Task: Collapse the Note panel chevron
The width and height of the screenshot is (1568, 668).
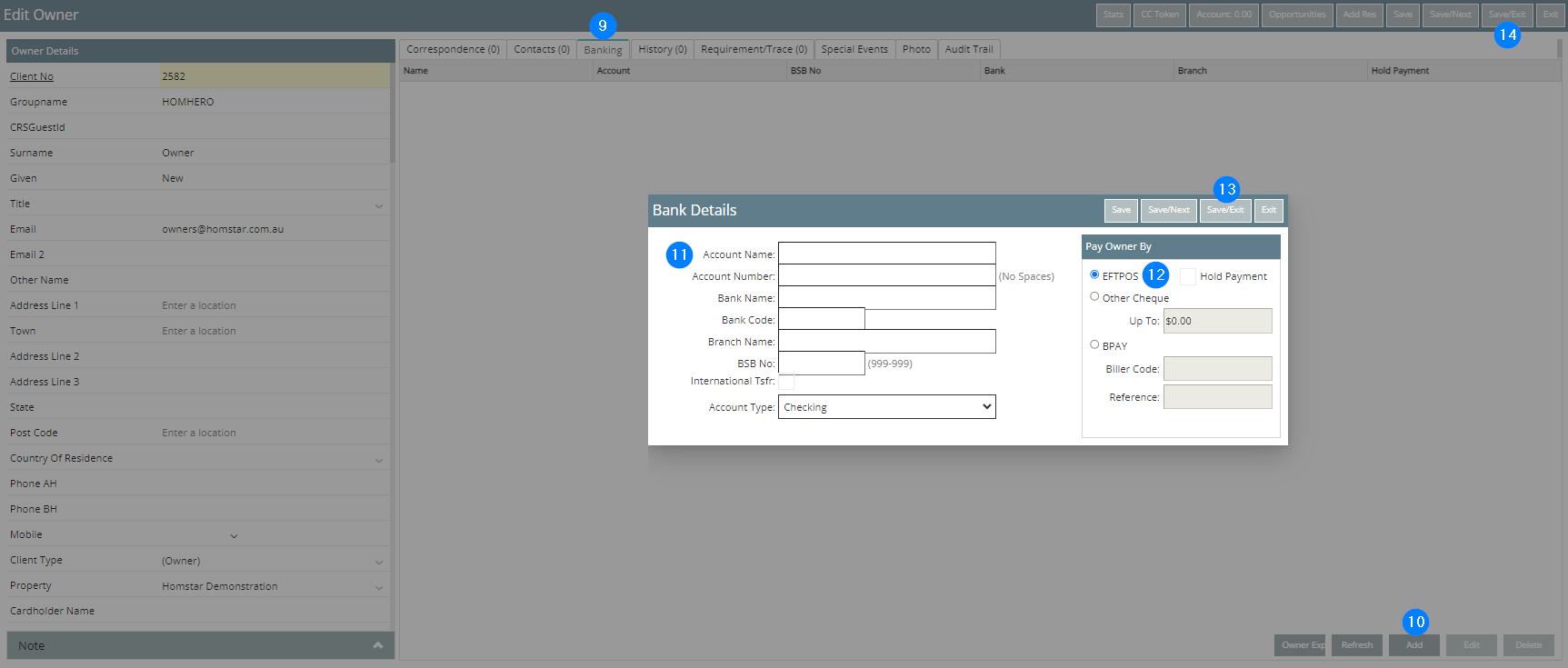Action: (377, 645)
